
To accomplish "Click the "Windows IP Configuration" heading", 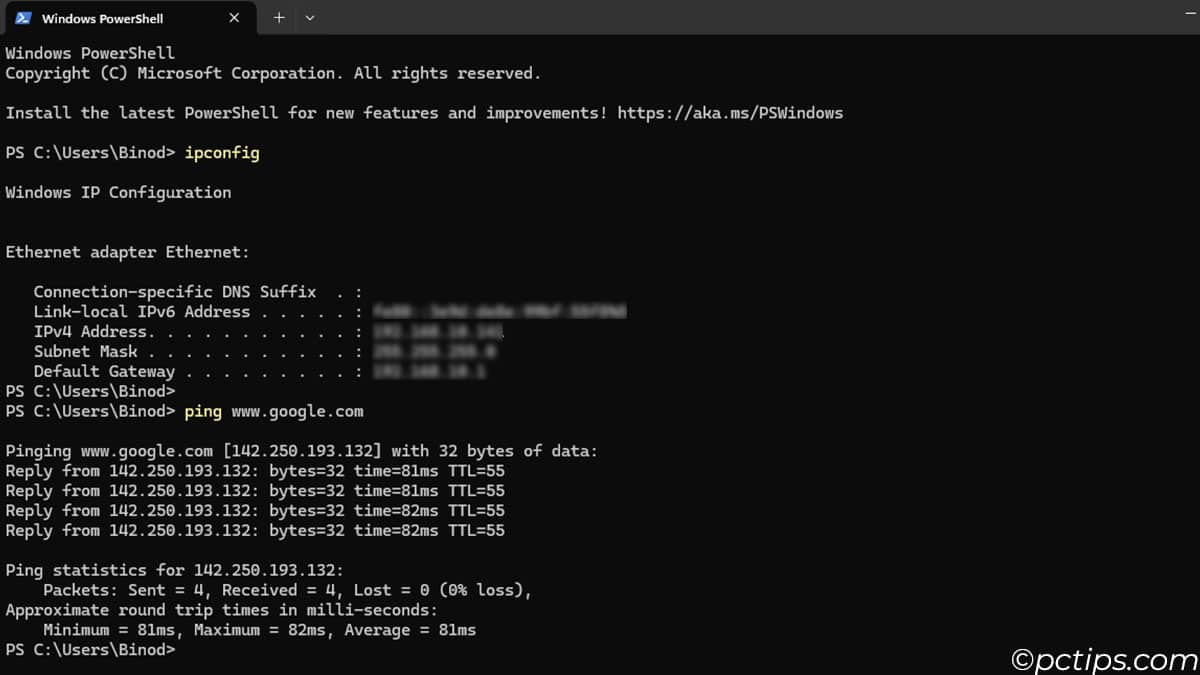I will (x=118, y=192).
